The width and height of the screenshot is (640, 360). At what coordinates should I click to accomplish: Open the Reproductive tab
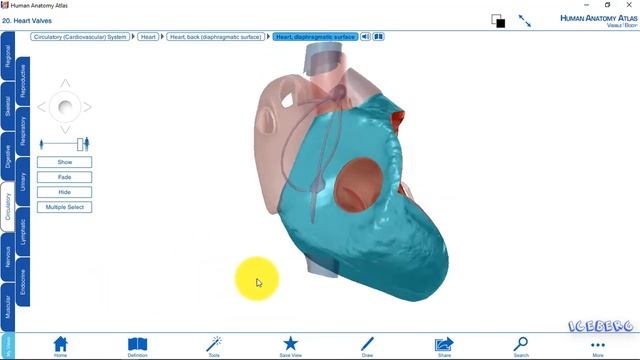tap(23, 81)
